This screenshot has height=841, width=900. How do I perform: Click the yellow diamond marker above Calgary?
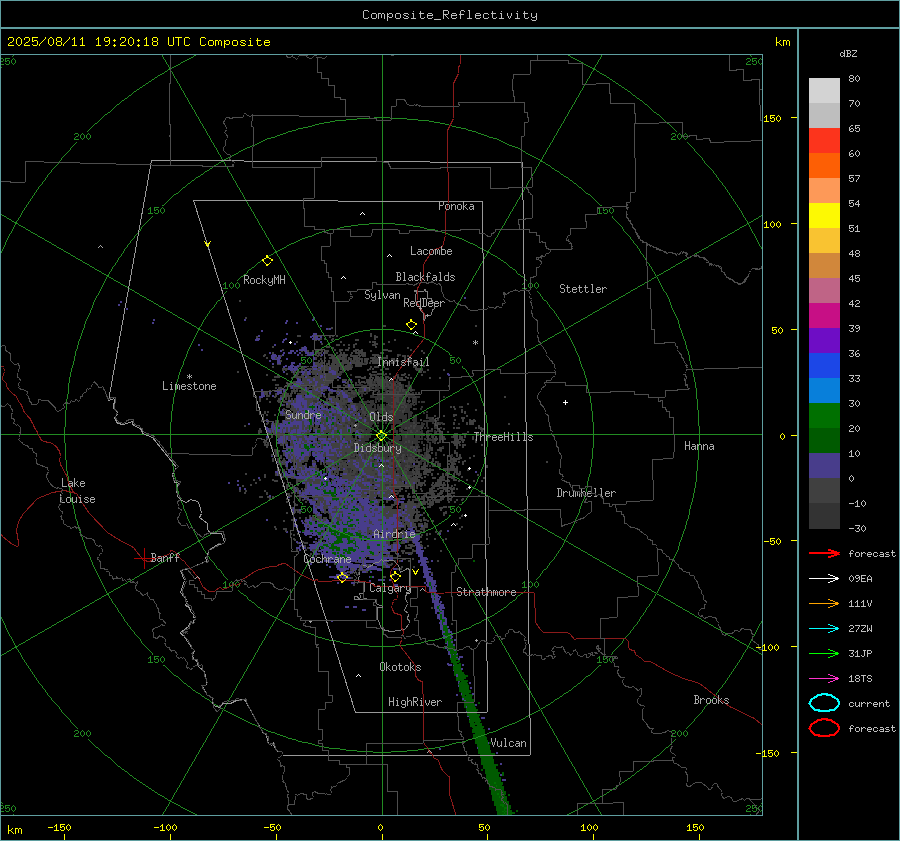pos(395,576)
